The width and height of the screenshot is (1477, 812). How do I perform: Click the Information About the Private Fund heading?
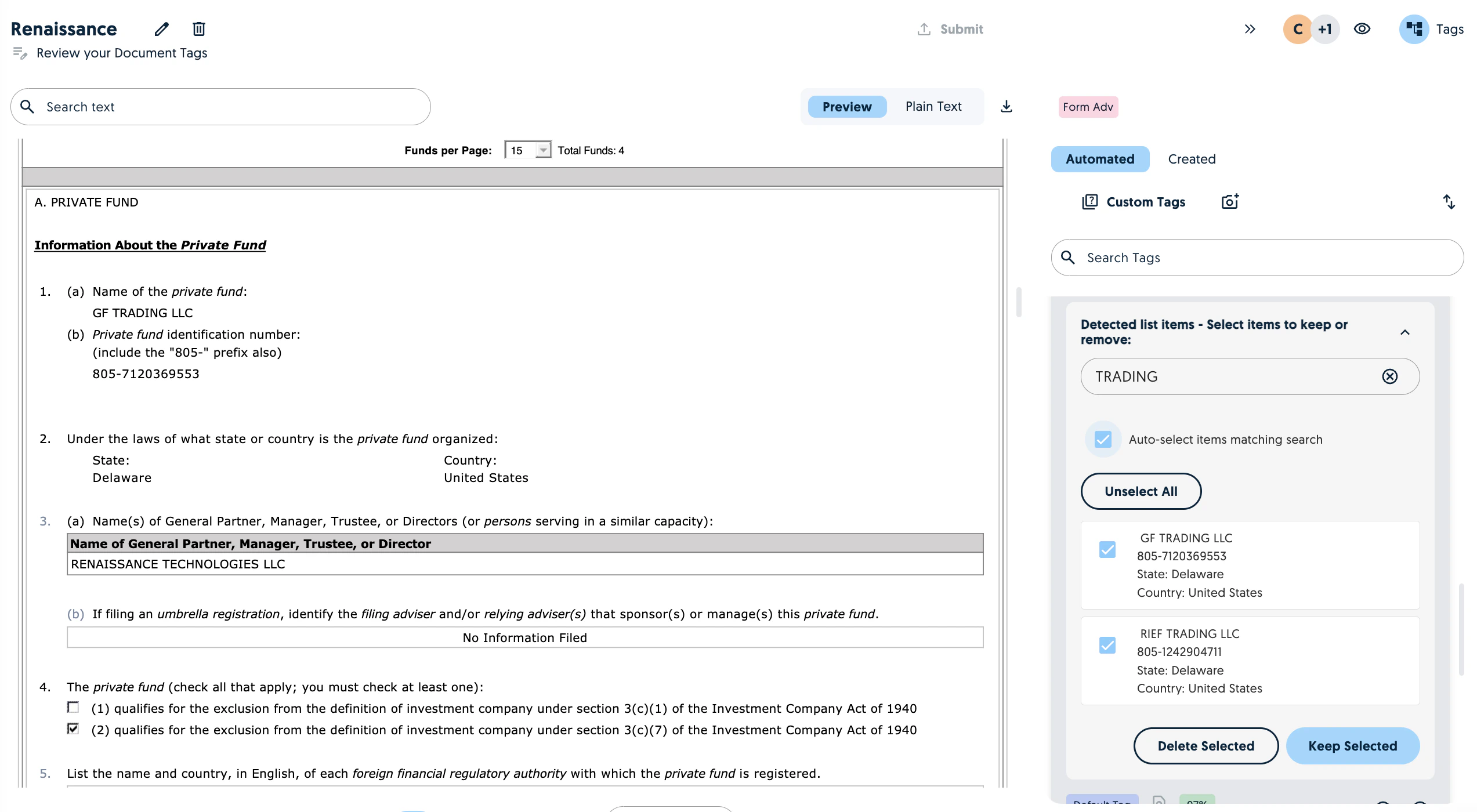coord(150,245)
